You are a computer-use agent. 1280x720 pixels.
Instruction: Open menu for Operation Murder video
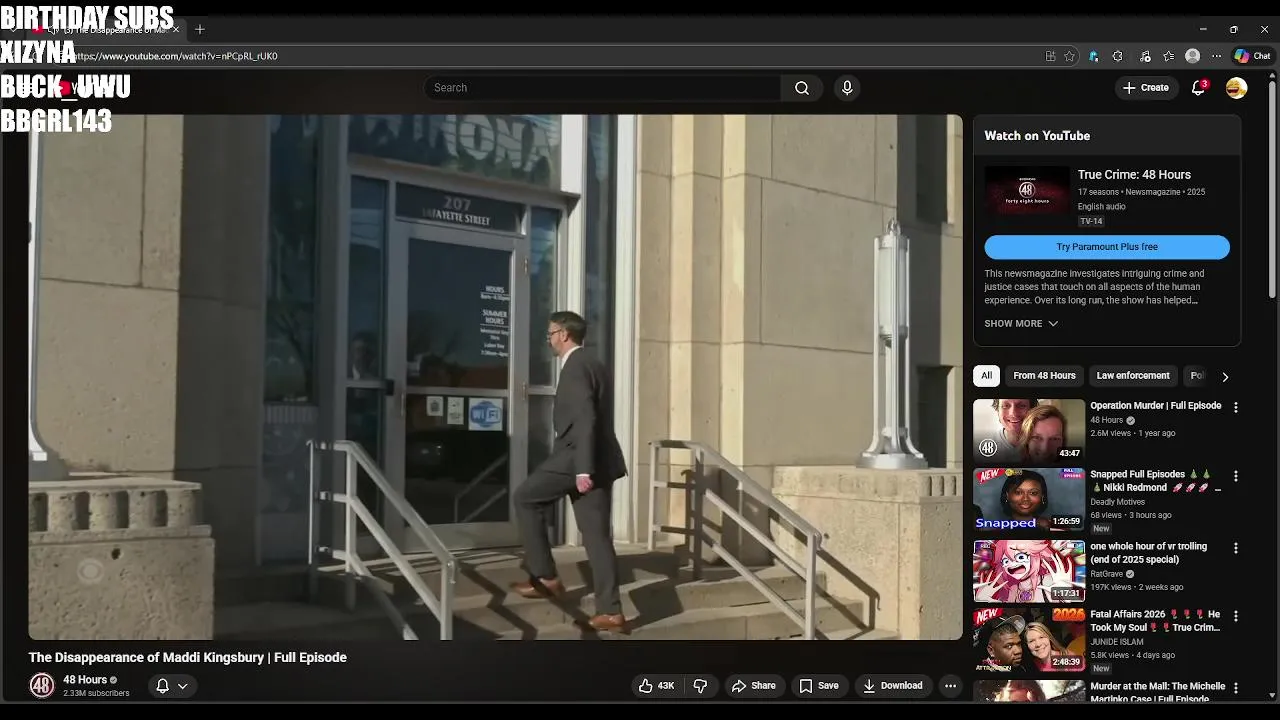pos(1236,407)
